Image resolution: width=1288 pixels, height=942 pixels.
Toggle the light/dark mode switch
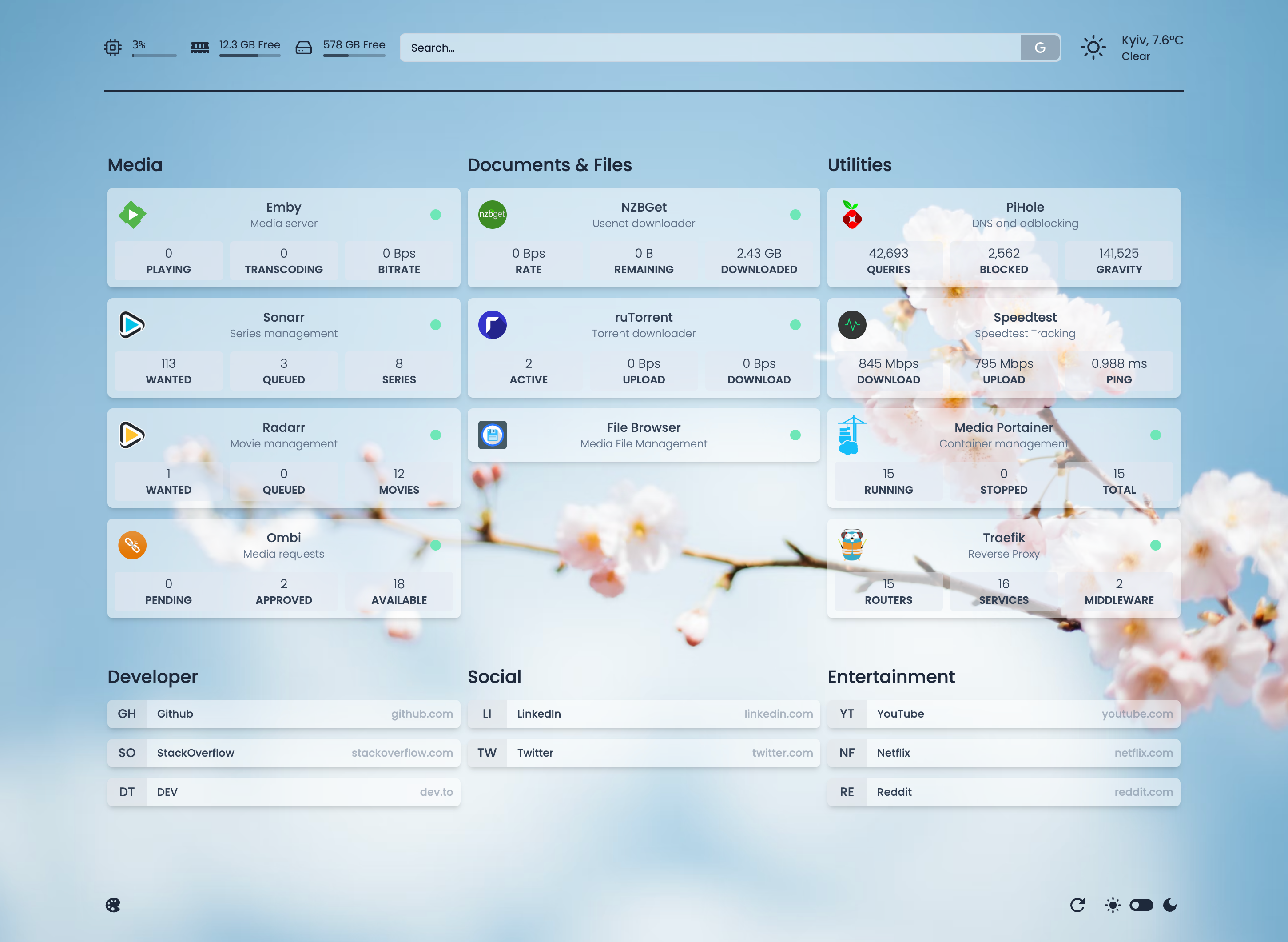point(1141,905)
